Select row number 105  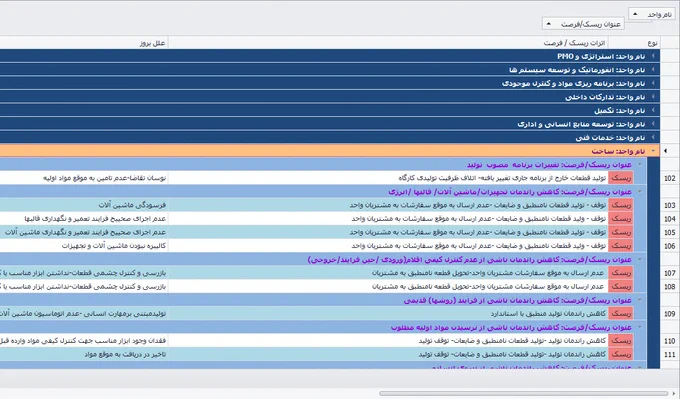tap(670, 232)
